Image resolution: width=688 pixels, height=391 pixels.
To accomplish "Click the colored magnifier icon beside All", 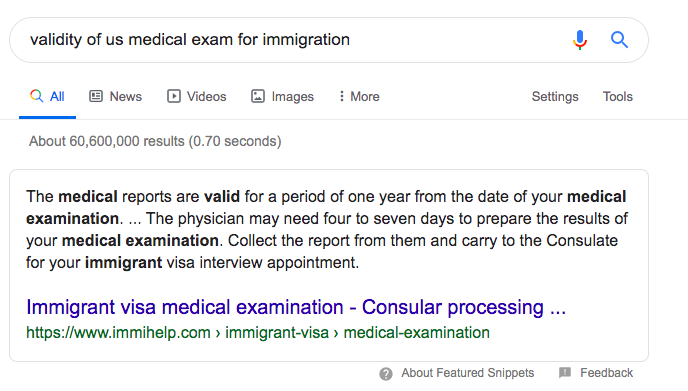I will (36, 96).
